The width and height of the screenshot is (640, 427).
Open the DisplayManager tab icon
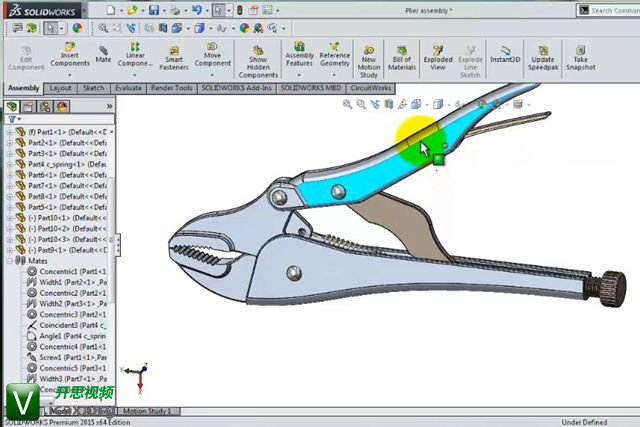pos(62,107)
